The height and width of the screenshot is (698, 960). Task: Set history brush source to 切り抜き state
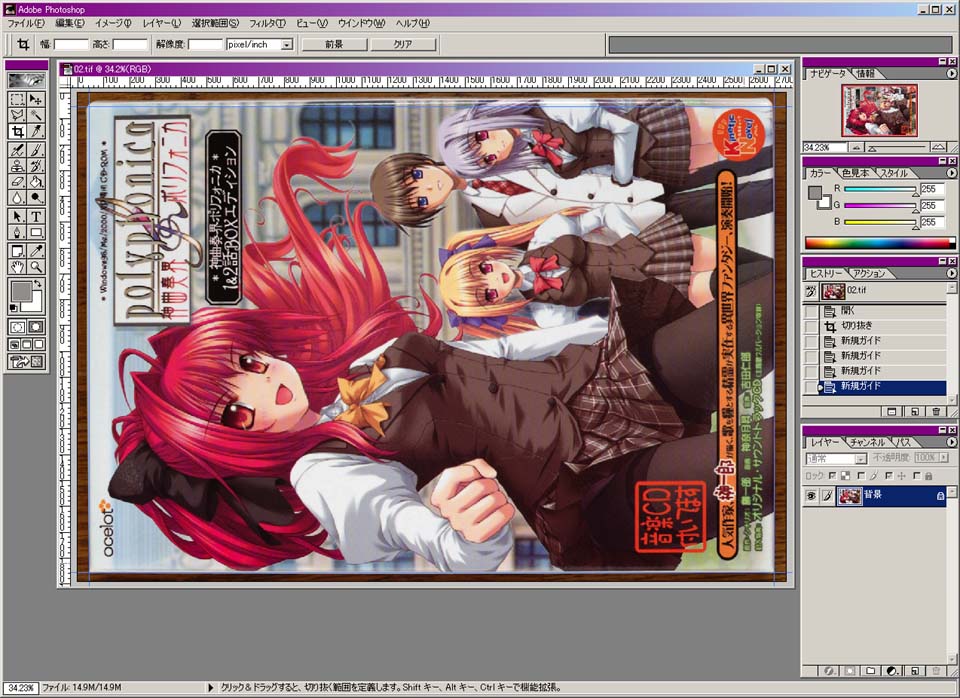tap(811, 326)
